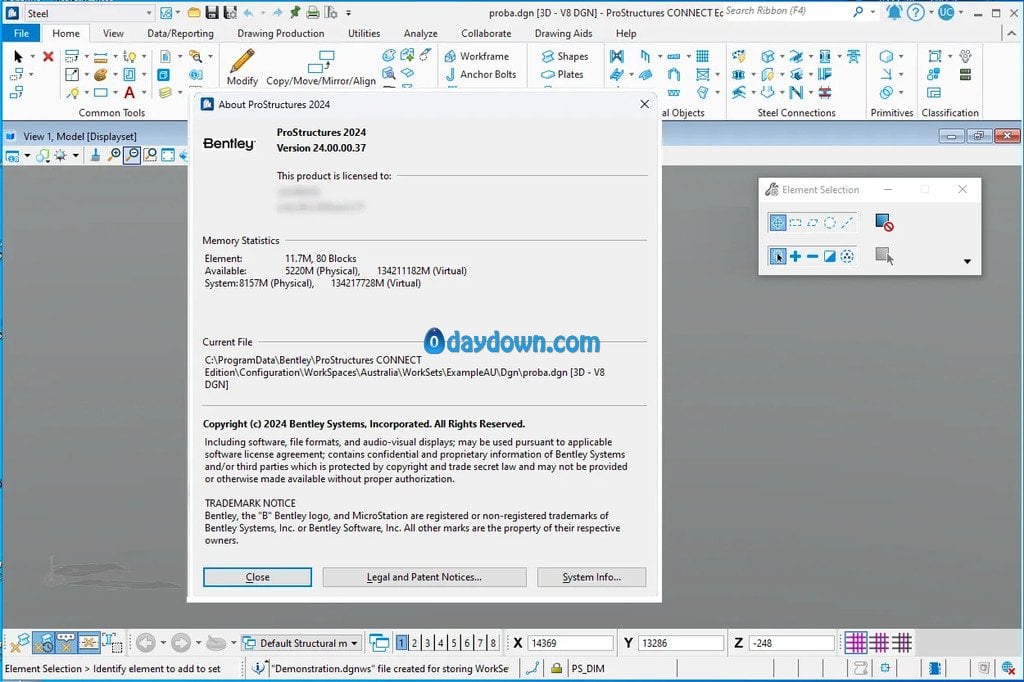The height and width of the screenshot is (682, 1024).
Task: Open the Drawing Production ribbon tab
Action: point(278,33)
